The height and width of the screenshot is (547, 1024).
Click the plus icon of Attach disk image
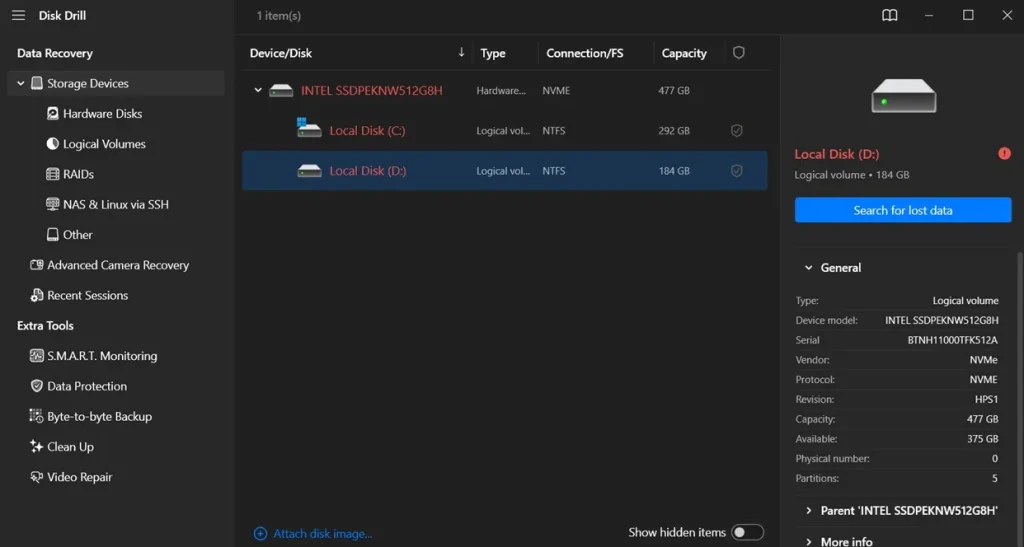[260, 533]
